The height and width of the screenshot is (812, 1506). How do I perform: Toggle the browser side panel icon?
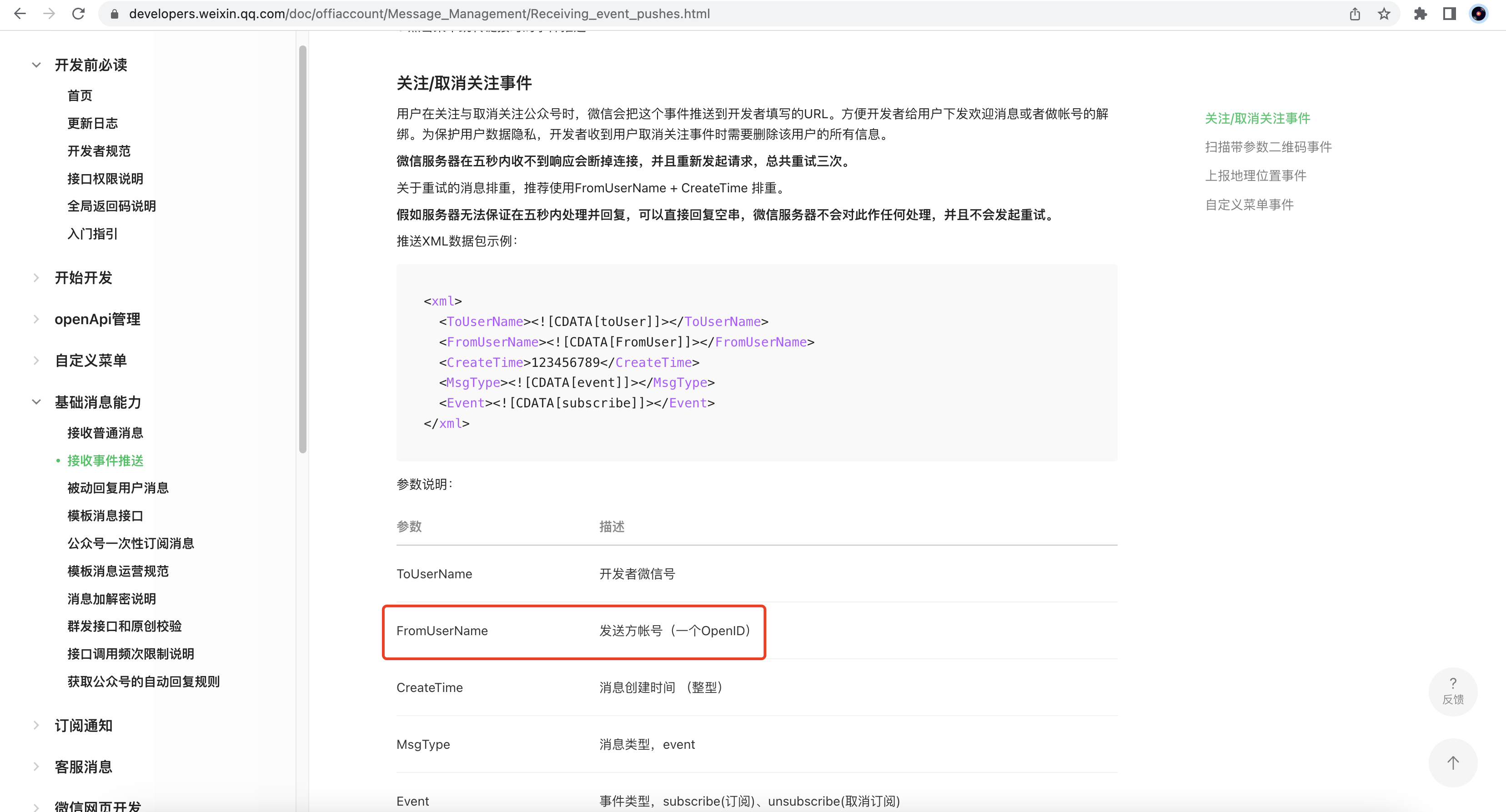pos(1449,14)
